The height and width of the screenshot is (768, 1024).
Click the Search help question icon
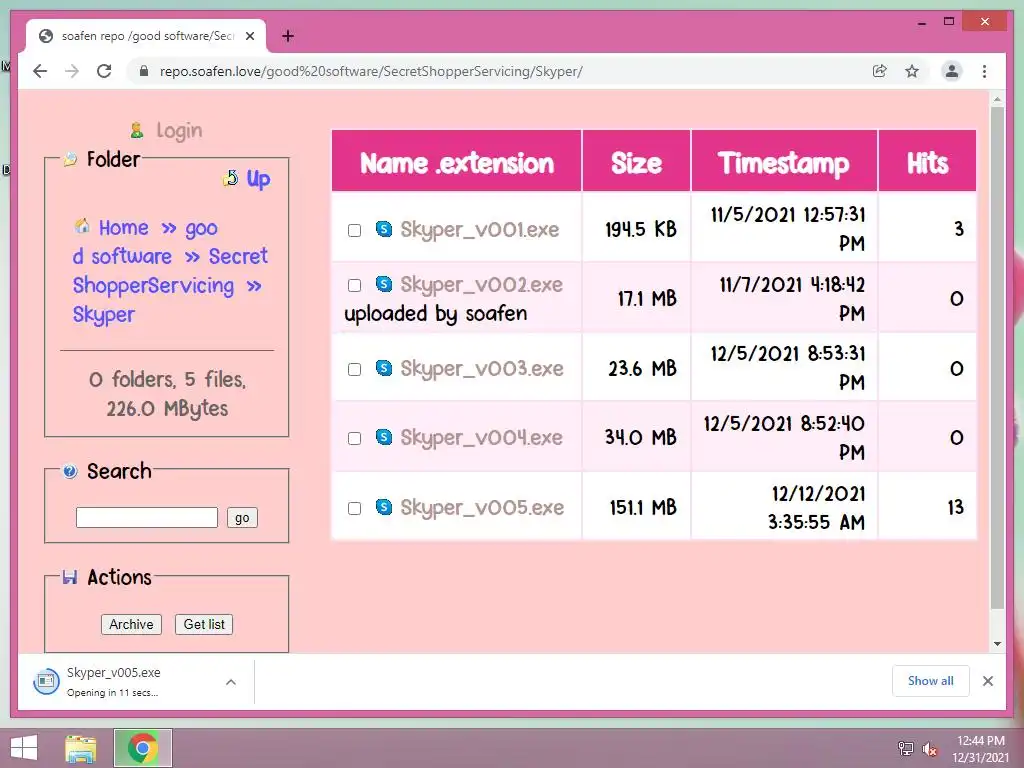pos(70,471)
